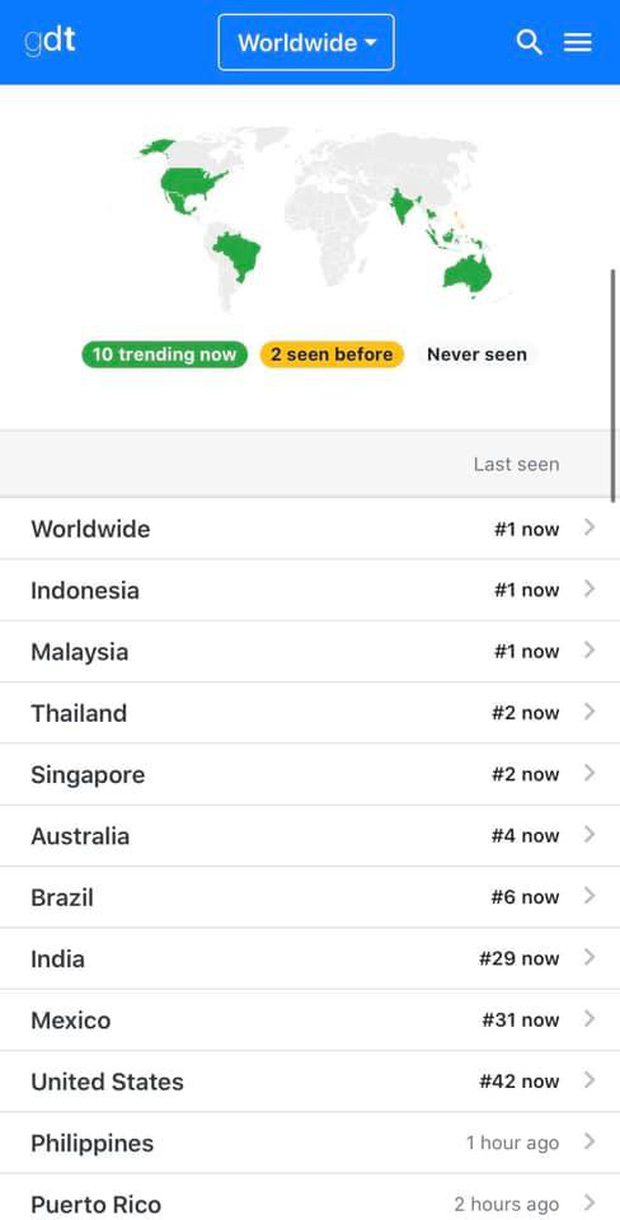Click the chevron beside Malaysia
Screen dimensions: 620x1220
pos(589,651)
